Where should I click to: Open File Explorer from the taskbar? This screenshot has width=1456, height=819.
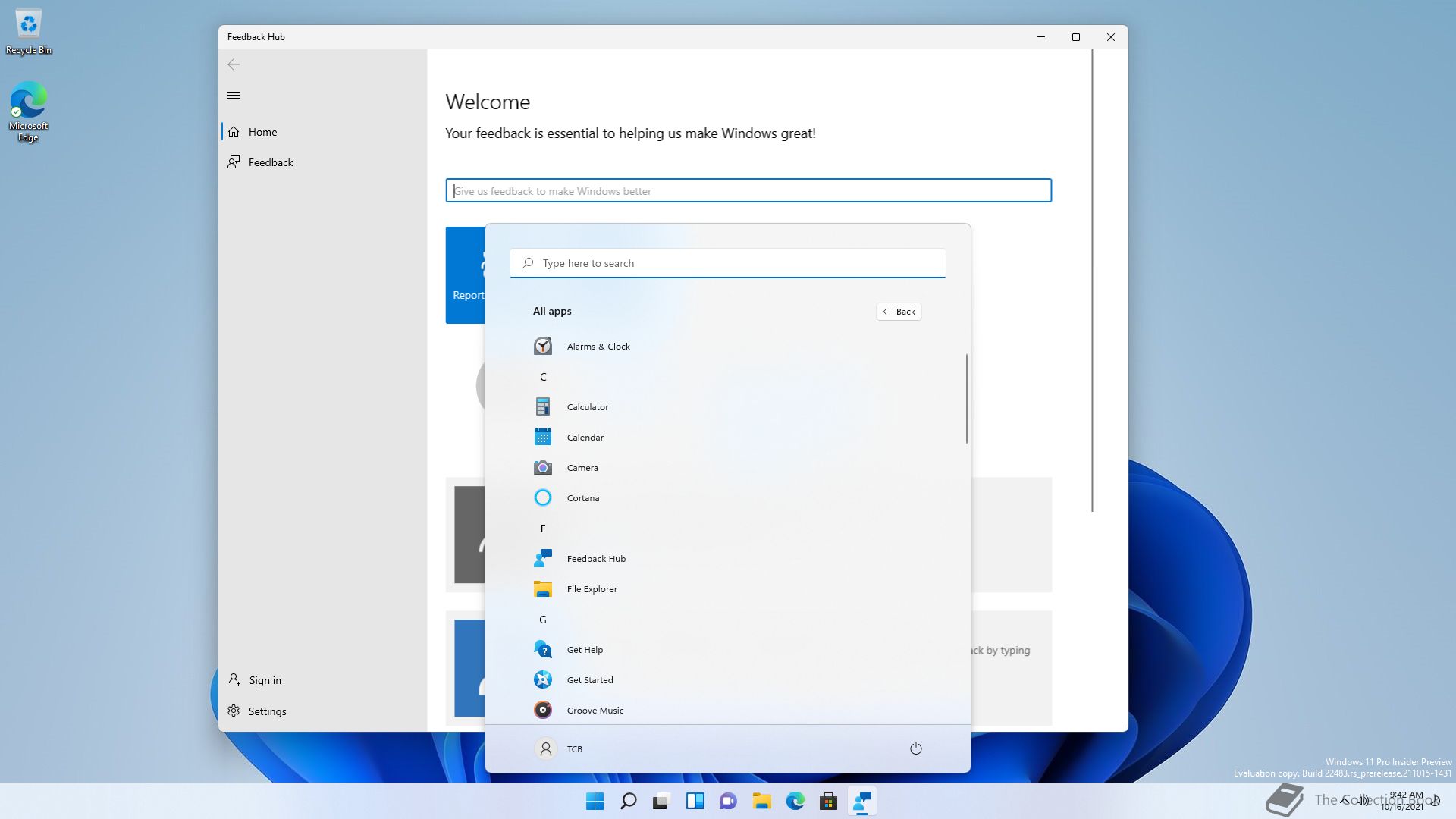[762, 801]
